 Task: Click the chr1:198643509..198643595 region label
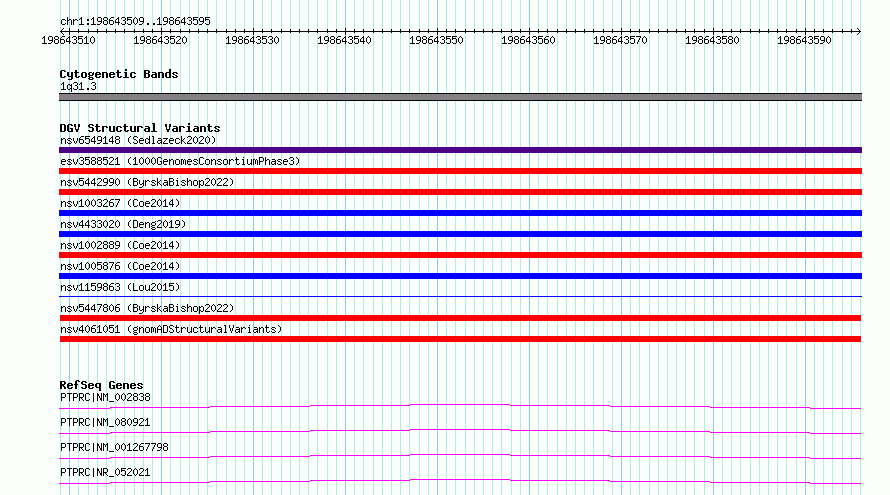135,21
